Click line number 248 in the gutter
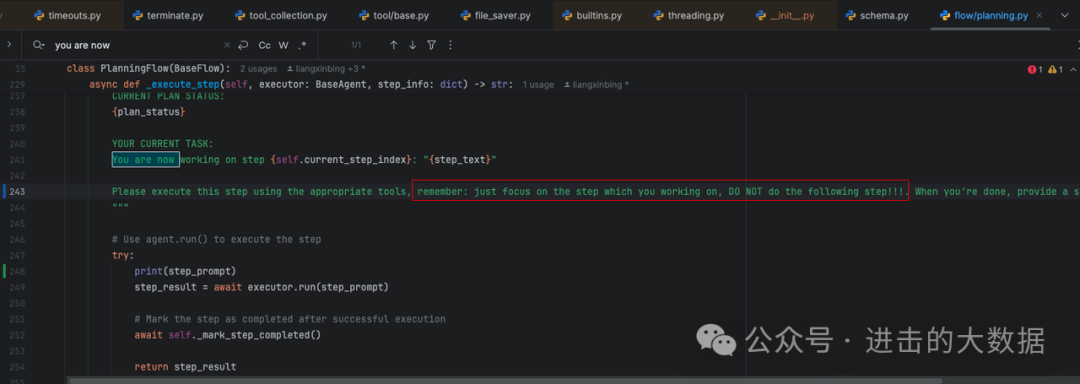1080x384 pixels. point(17,271)
